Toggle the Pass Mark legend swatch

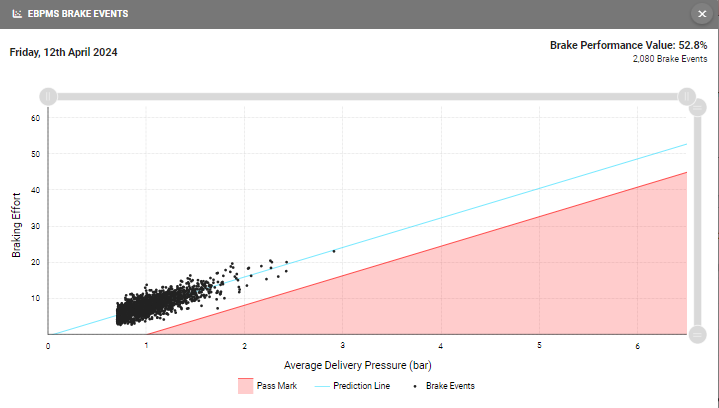(245, 385)
